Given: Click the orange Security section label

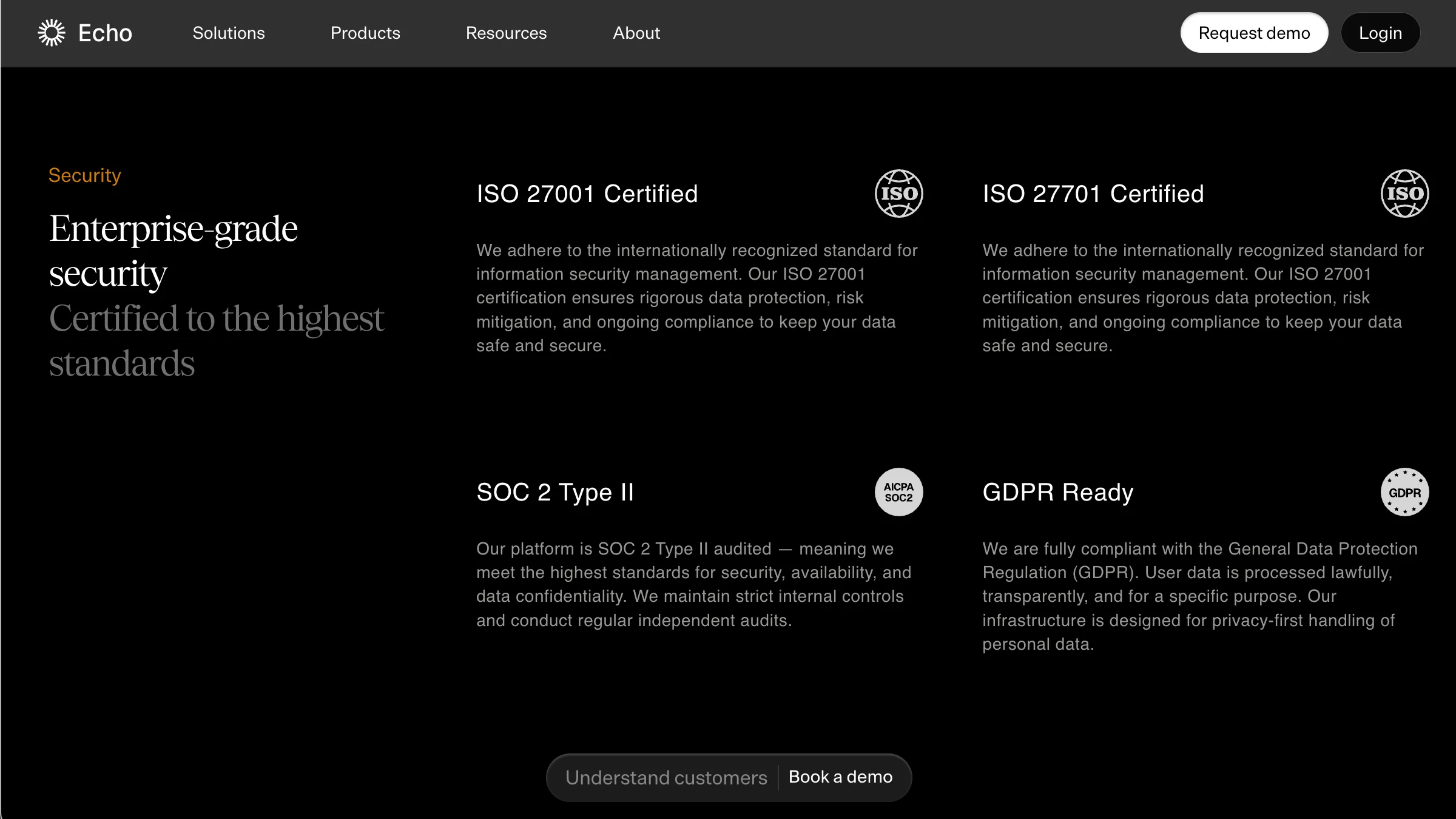Looking at the screenshot, I should [85, 175].
